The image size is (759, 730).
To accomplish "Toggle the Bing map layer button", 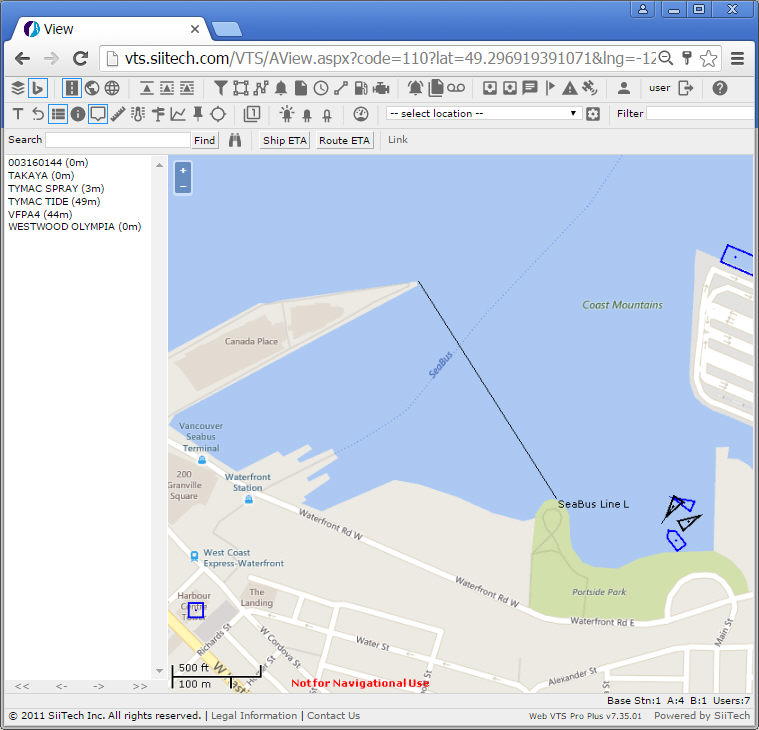I will pos(38,88).
